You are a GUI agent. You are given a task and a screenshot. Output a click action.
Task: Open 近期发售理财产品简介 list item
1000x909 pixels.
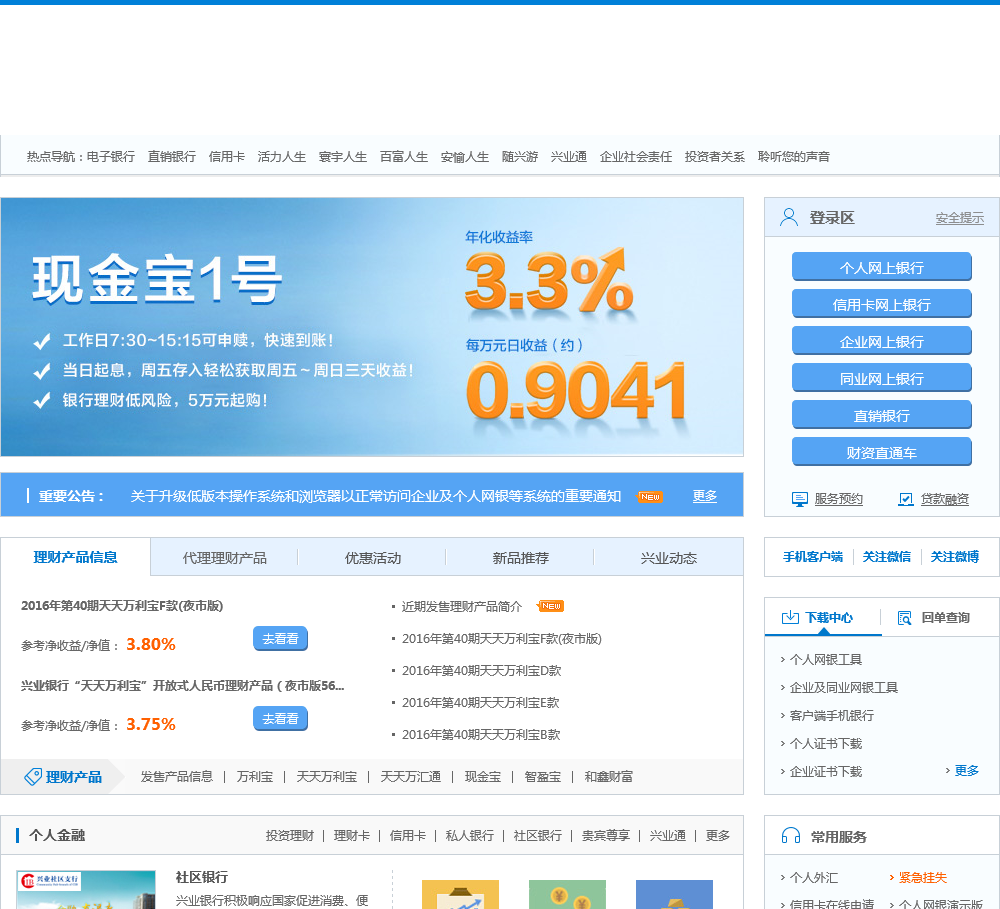462,606
